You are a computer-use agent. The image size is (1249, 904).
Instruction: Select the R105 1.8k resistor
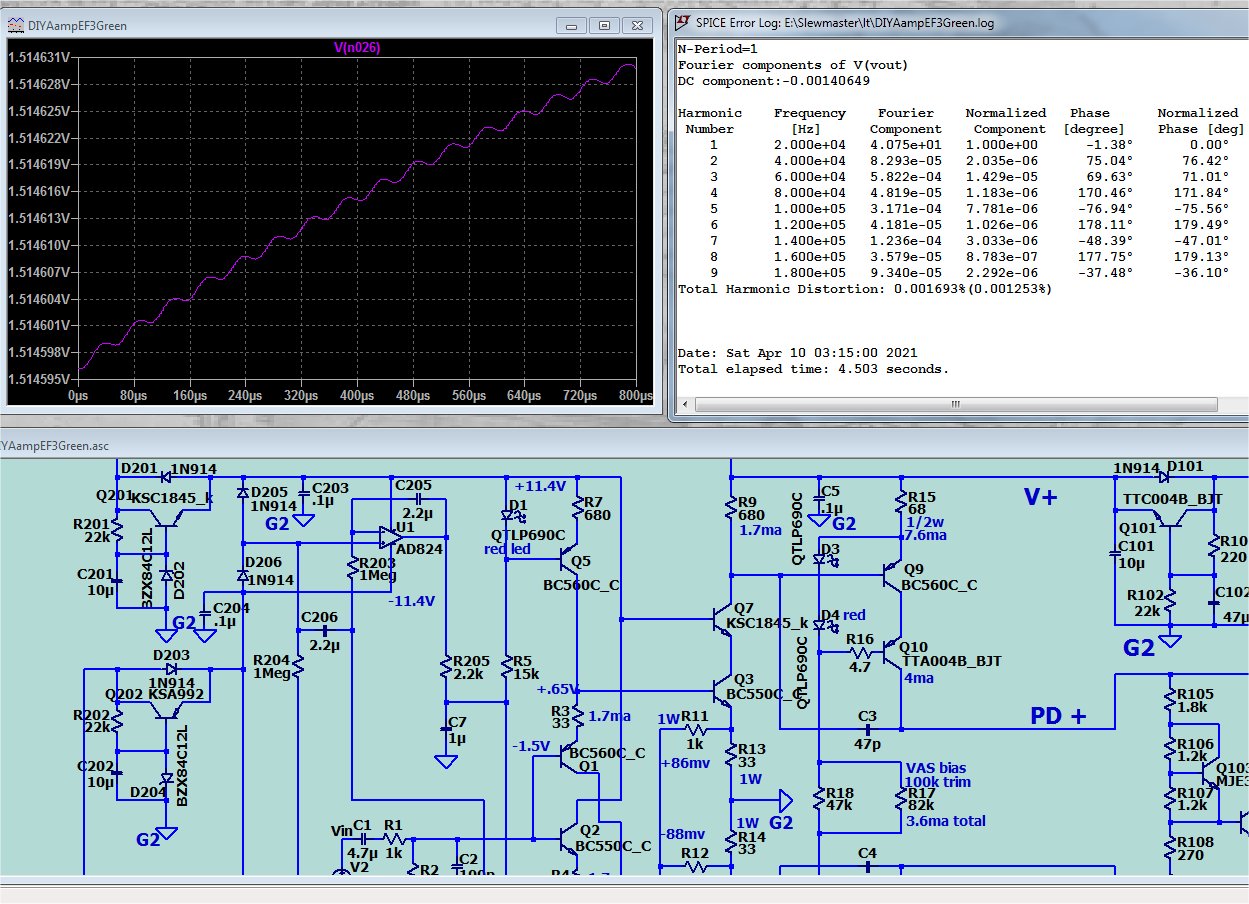[x=1170, y=700]
